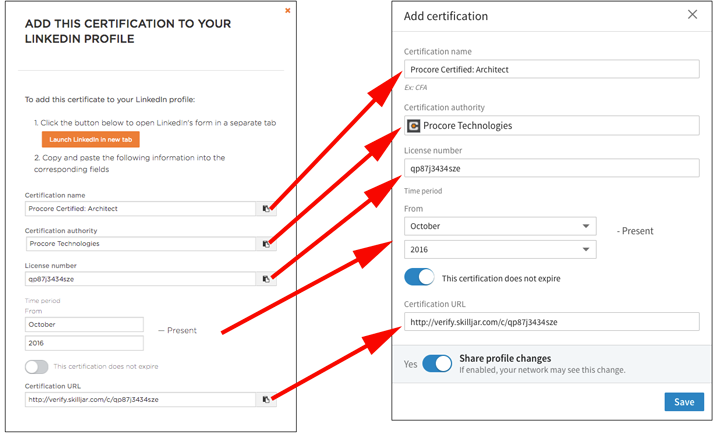Copy the License number value

point(267,279)
